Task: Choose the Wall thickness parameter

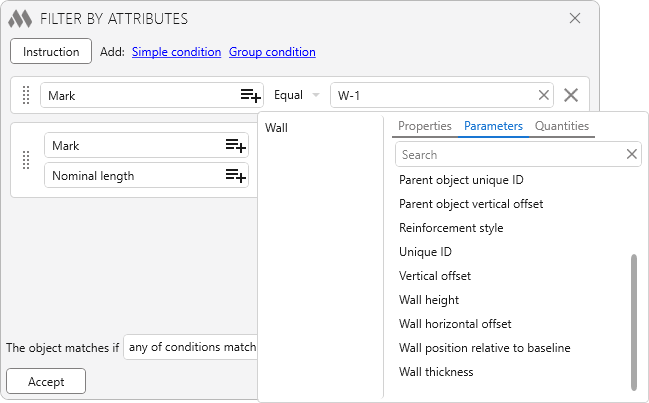Action: (436, 372)
